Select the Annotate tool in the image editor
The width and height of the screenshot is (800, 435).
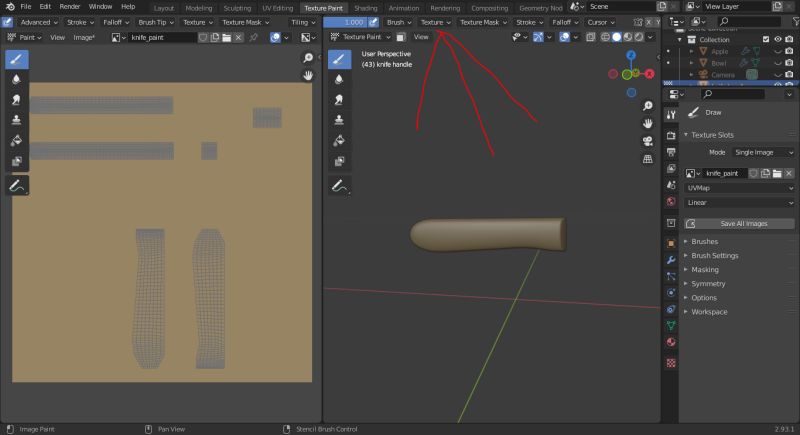point(16,186)
